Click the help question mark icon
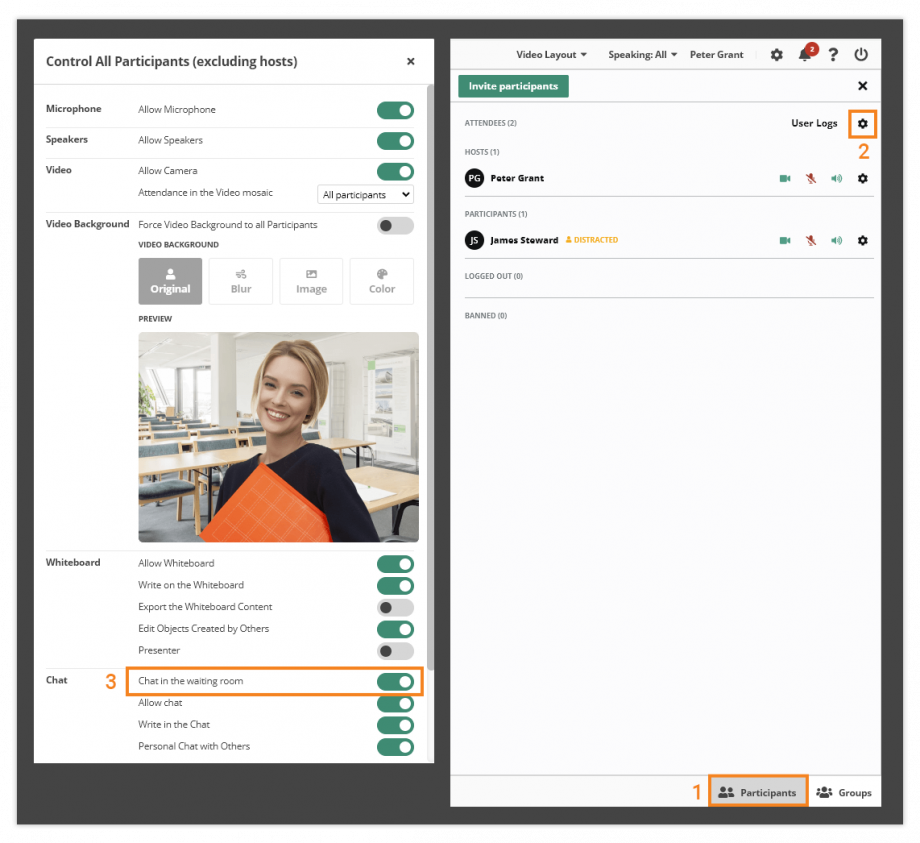Image resolution: width=920 pixels, height=843 pixels. (x=833, y=55)
